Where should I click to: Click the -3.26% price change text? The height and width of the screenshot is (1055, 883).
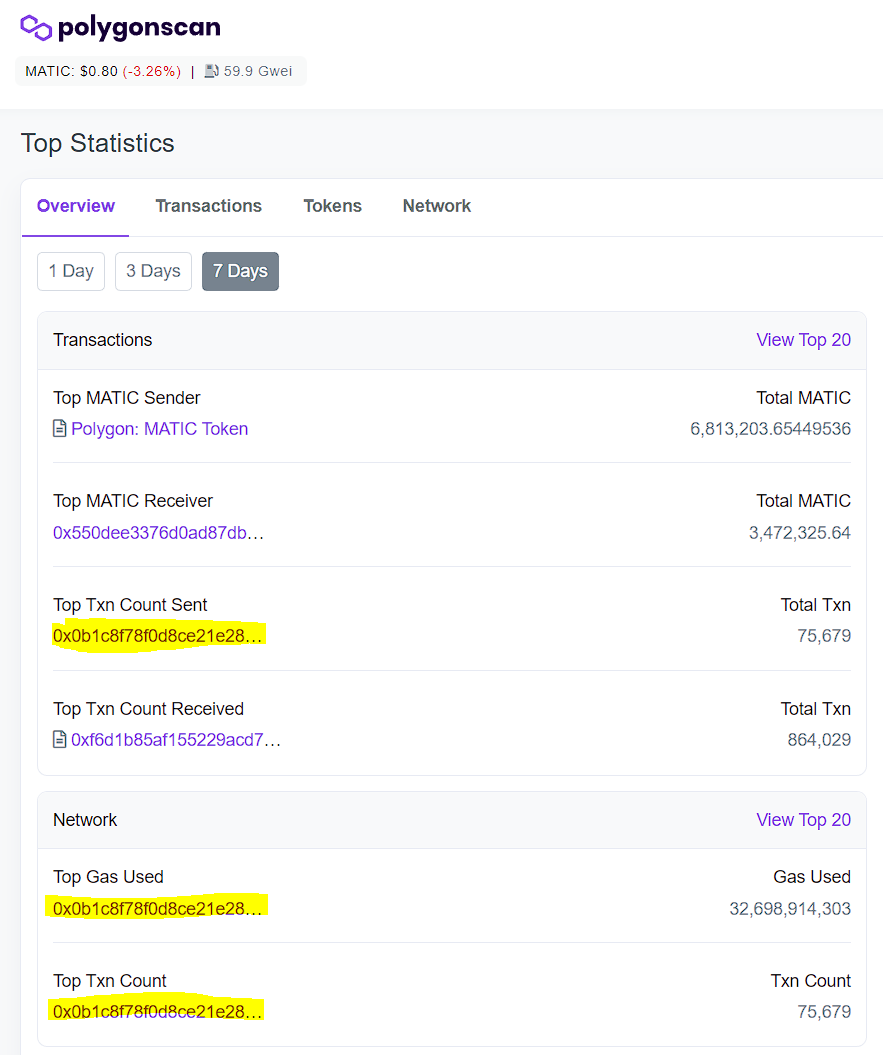[x=152, y=71]
